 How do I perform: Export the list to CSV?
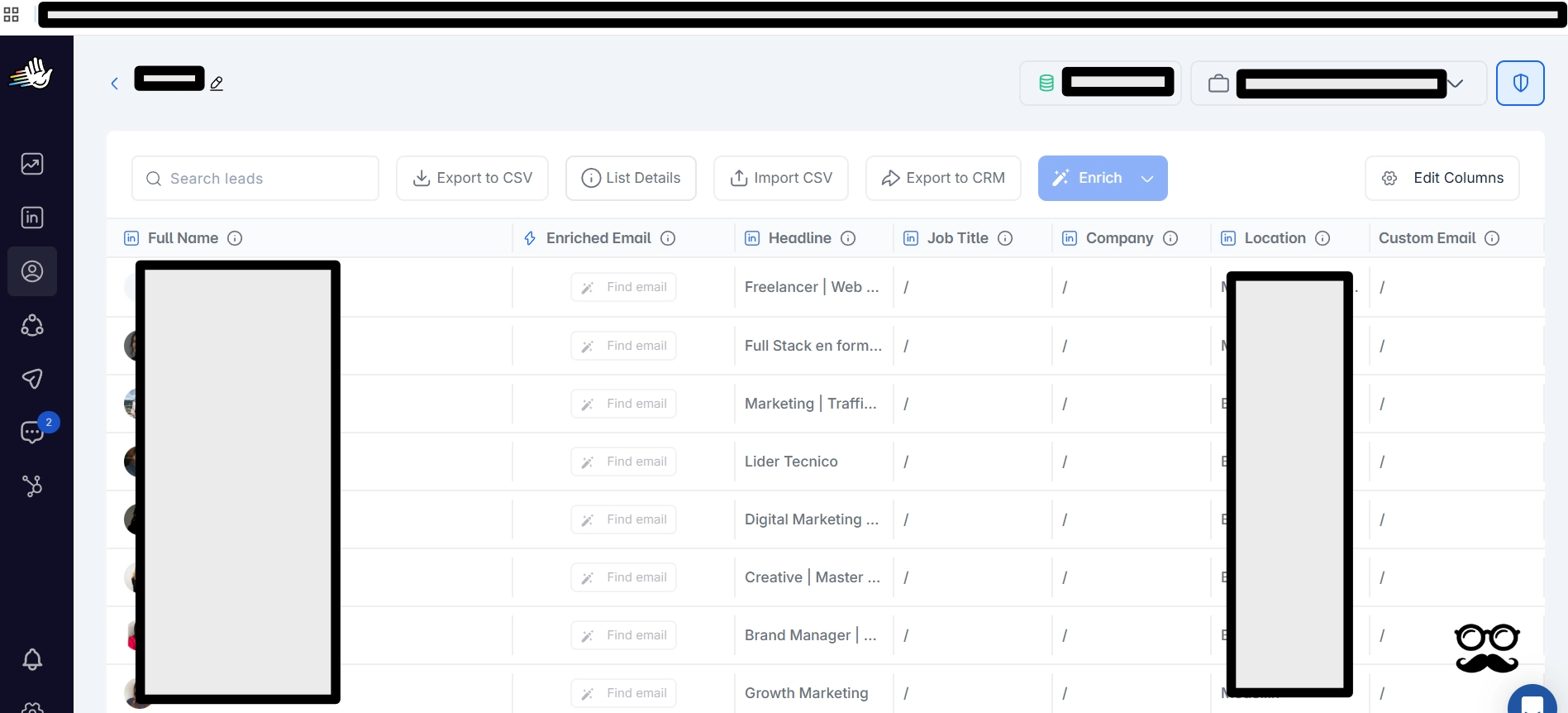[x=472, y=178]
